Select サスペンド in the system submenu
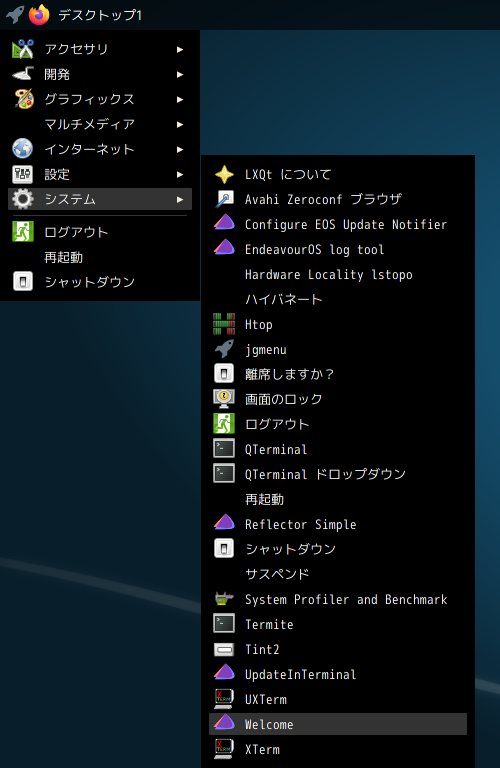The height and width of the screenshot is (768, 500). [338, 574]
